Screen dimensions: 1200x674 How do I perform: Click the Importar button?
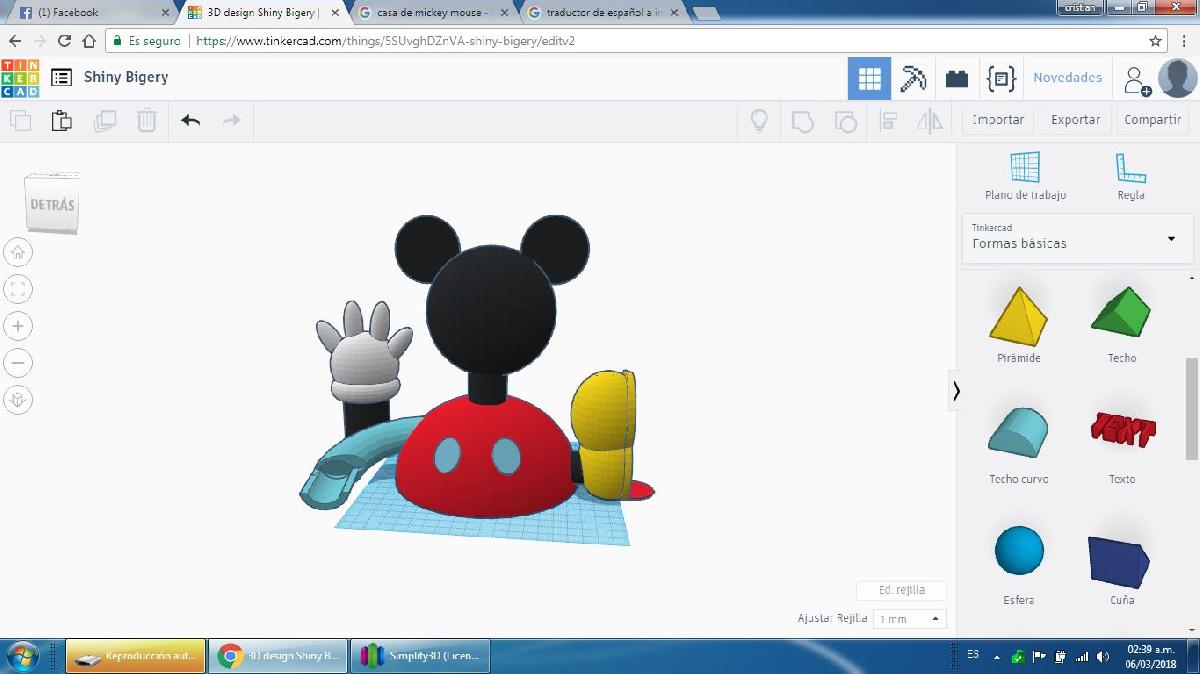(x=998, y=120)
